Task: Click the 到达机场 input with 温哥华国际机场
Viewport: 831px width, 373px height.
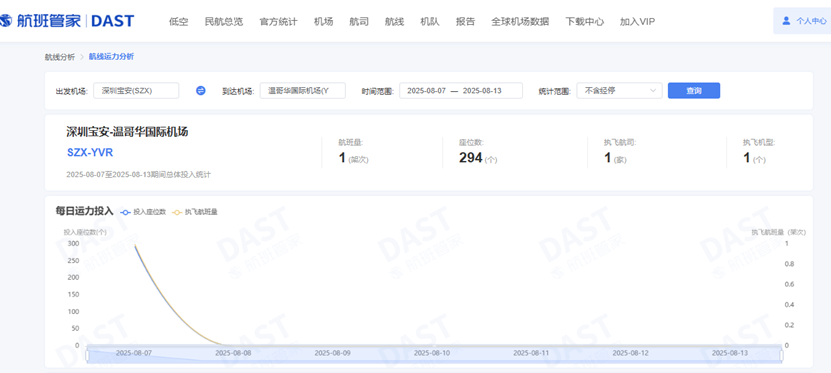Action: point(303,91)
